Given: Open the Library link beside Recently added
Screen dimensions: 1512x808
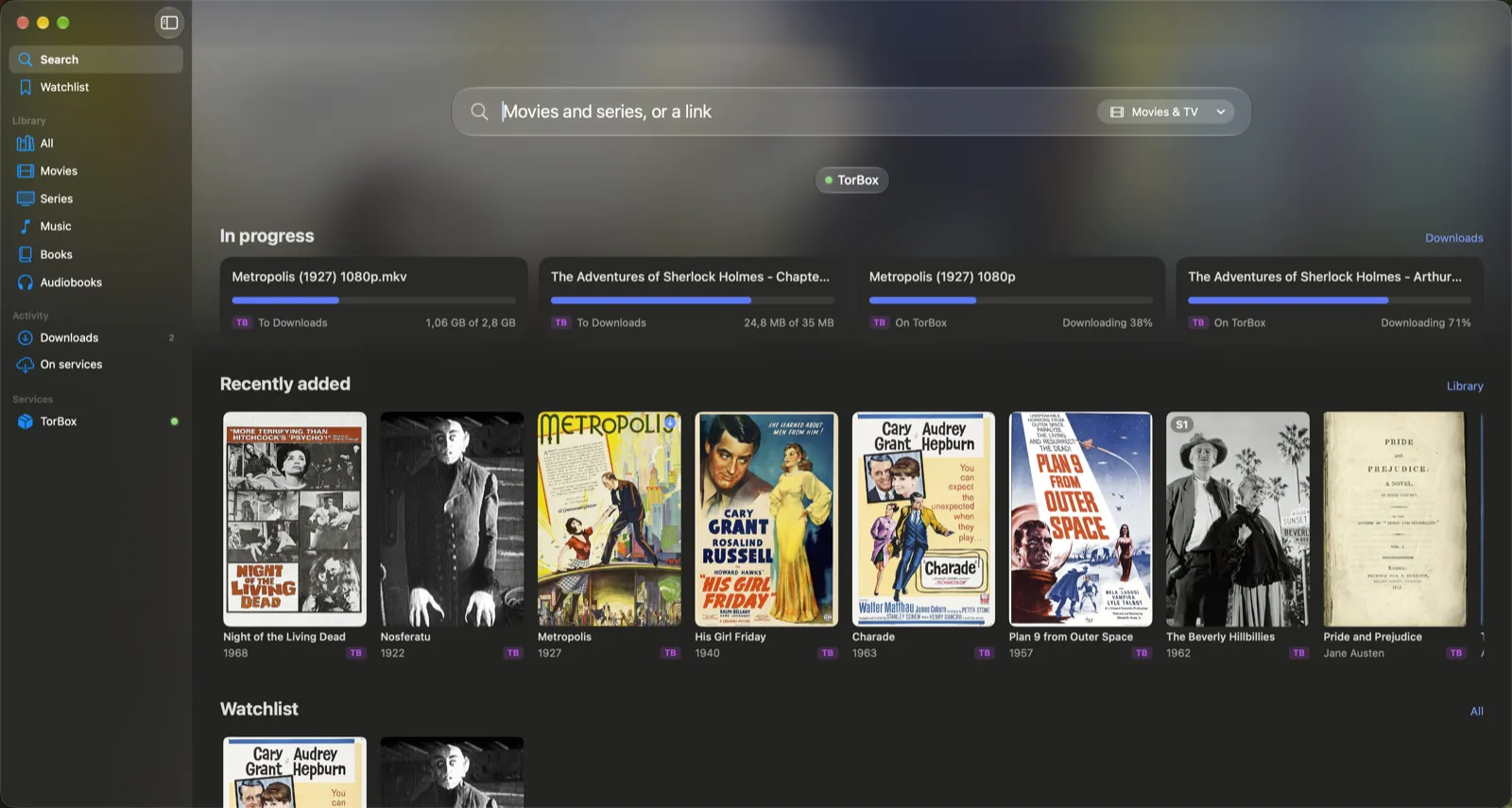Looking at the screenshot, I should (1465, 386).
